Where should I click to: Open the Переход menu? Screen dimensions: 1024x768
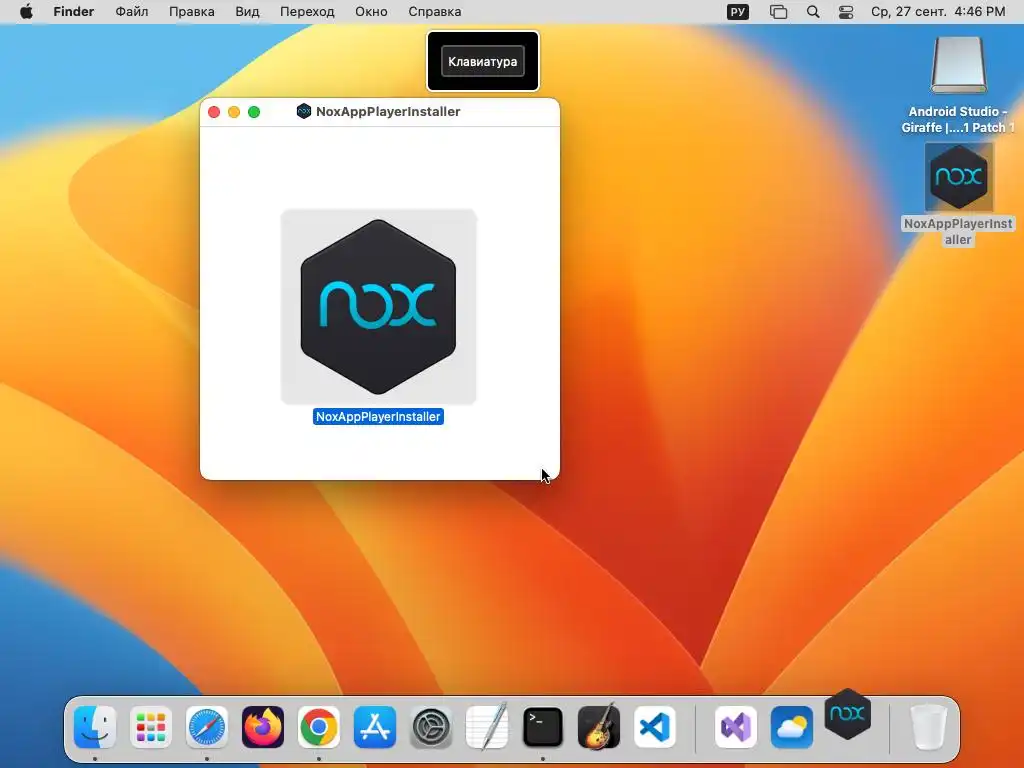click(x=307, y=12)
